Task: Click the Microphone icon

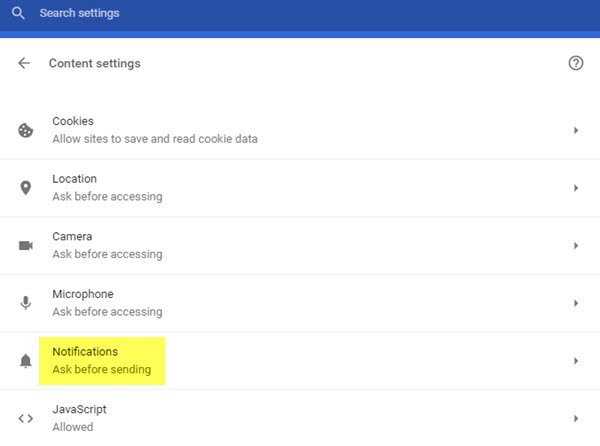Action: 26,303
